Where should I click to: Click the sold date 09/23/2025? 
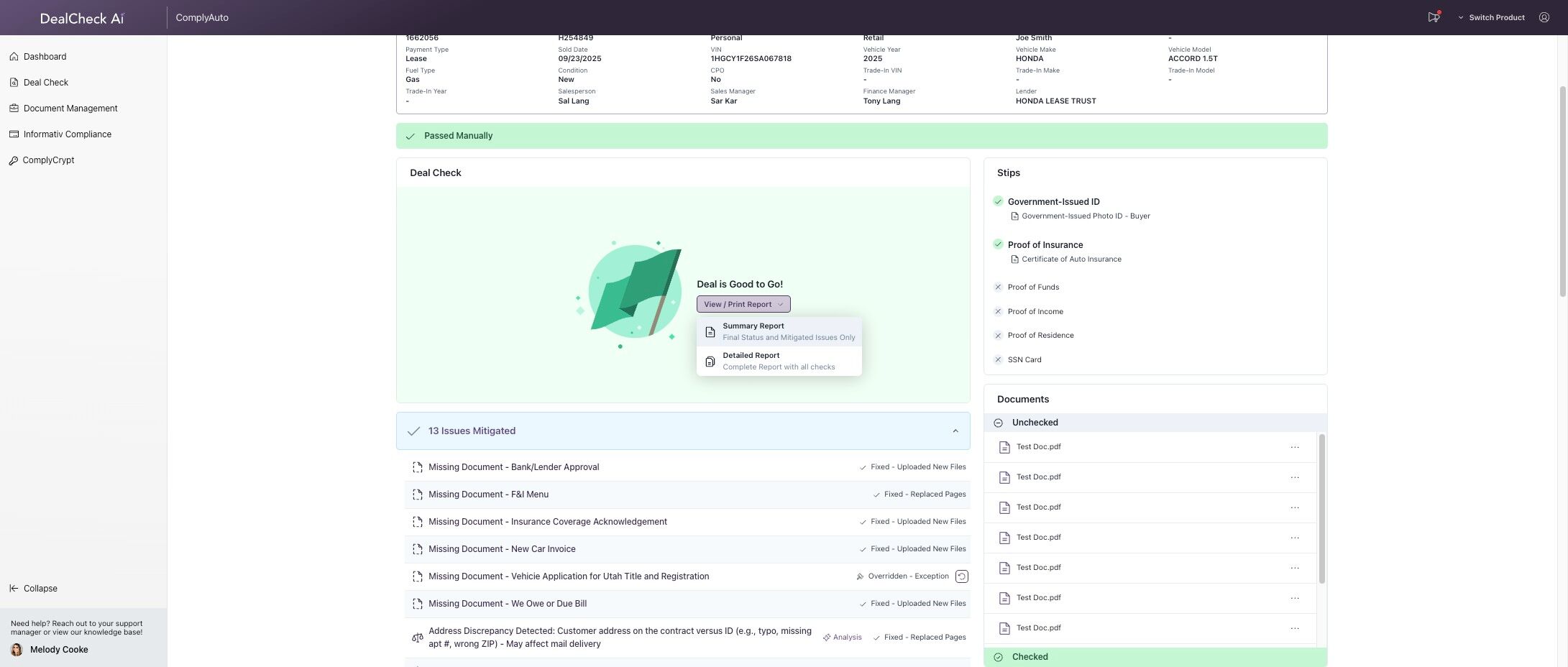click(x=579, y=59)
